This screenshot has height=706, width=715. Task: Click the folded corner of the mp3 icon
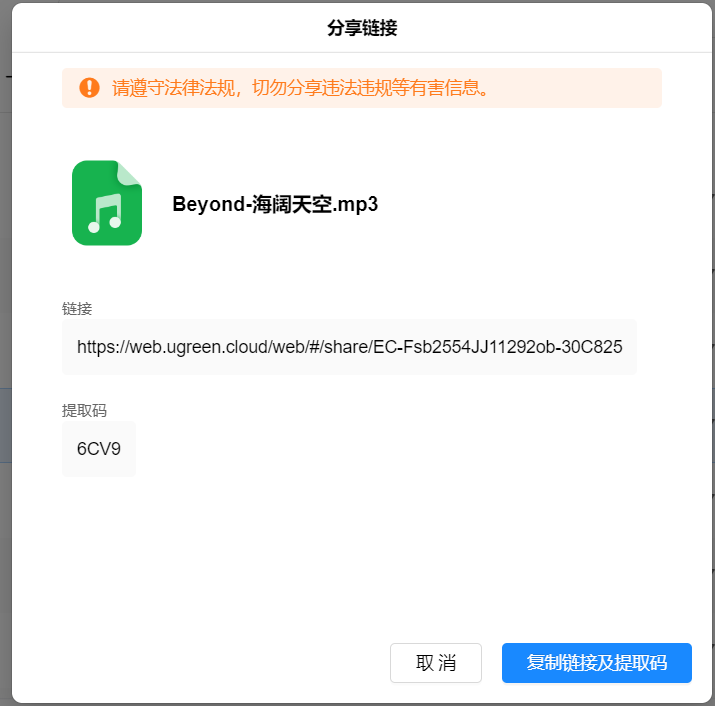[x=130, y=173]
